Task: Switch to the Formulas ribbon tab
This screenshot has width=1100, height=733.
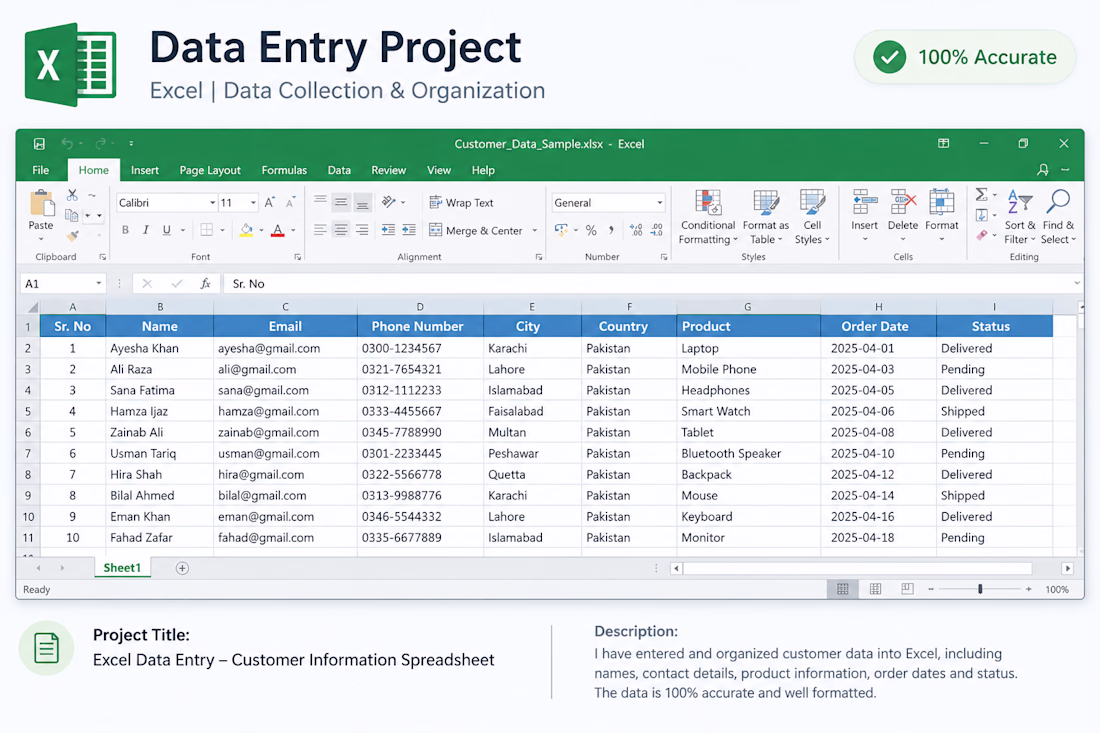Action: tap(284, 170)
